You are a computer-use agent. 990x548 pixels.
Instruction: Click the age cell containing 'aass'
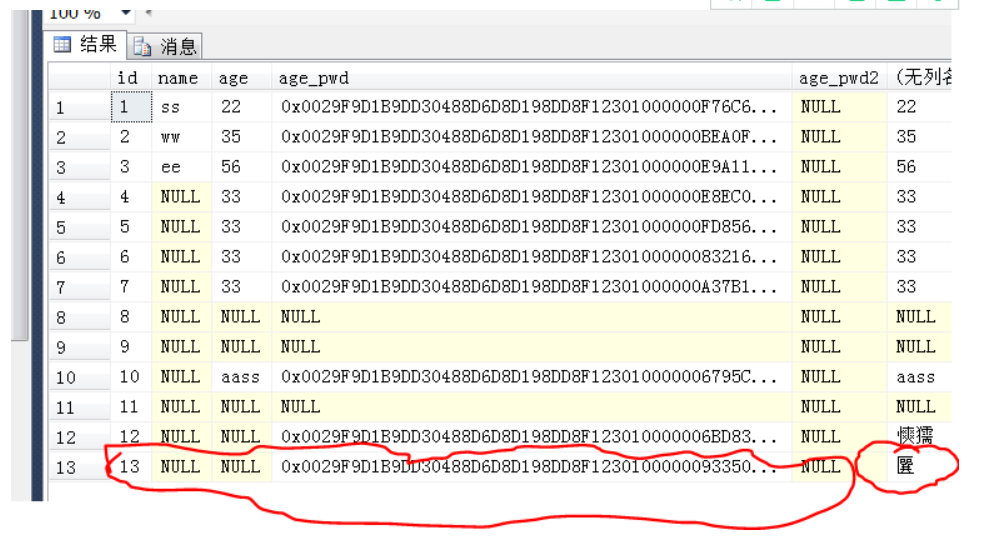[x=240, y=377]
